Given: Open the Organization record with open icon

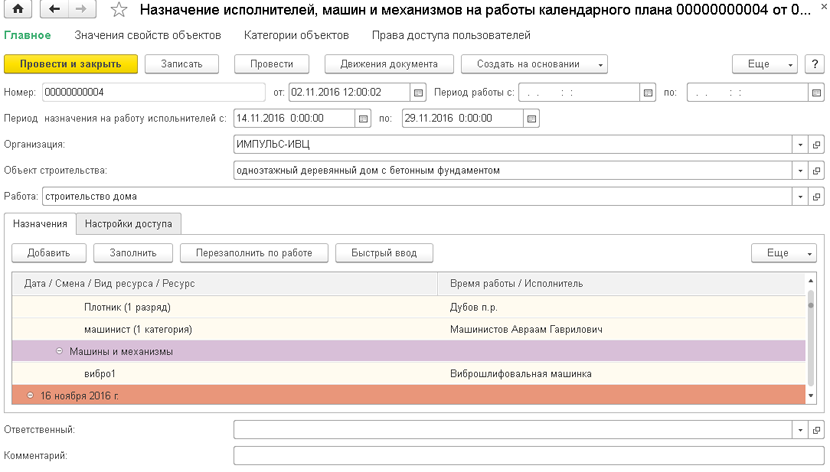Looking at the screenshot, I should point(817,145).
